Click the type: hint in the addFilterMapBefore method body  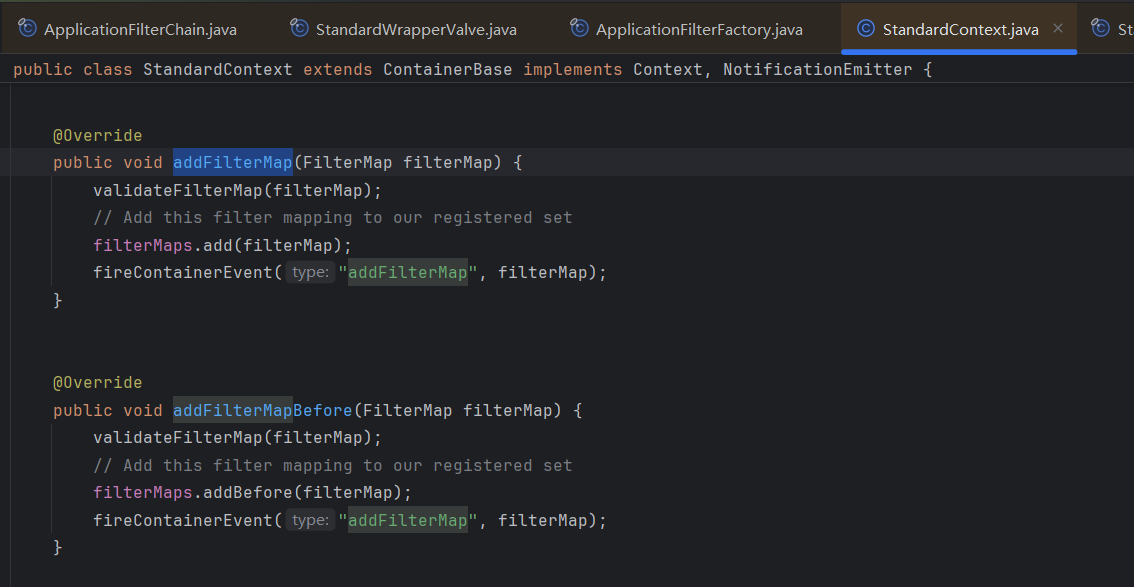[310, 520]
